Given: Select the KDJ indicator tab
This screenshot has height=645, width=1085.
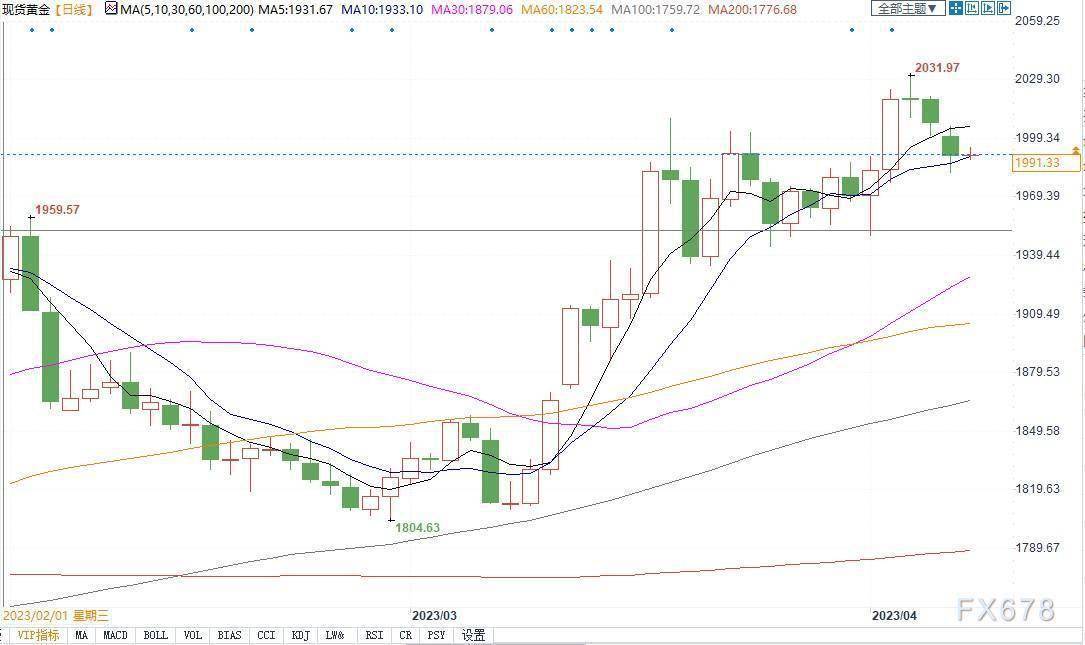Looking at the screenshot, I should [299, 635].
